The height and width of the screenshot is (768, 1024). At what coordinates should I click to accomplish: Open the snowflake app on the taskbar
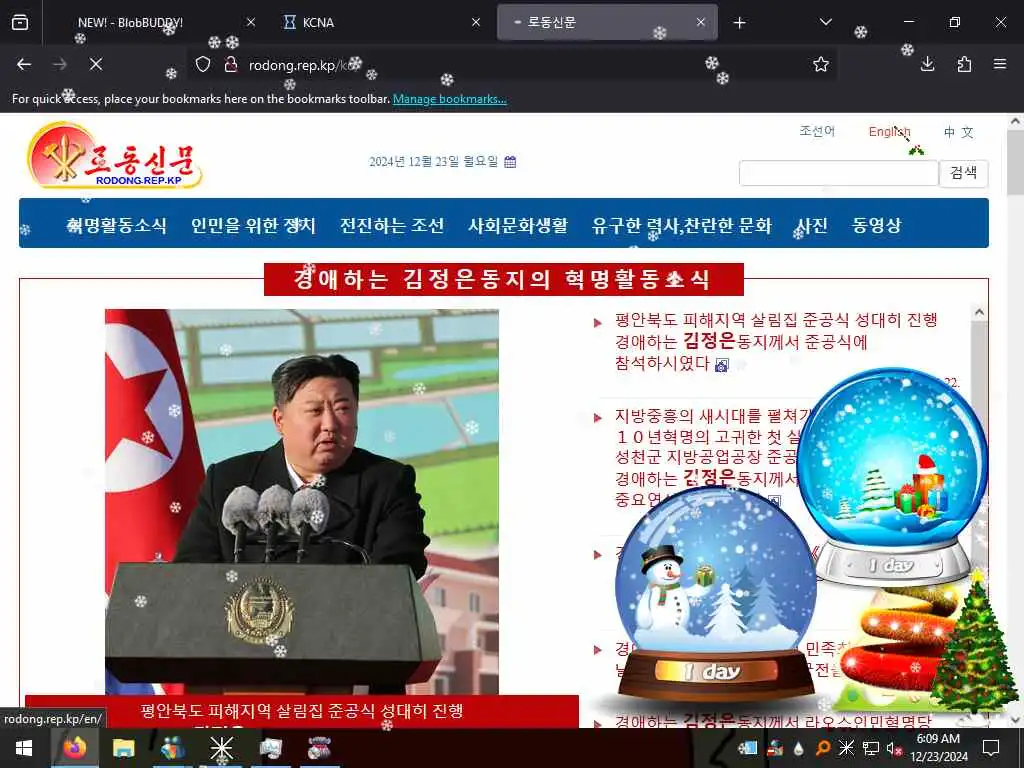point(221,748)
